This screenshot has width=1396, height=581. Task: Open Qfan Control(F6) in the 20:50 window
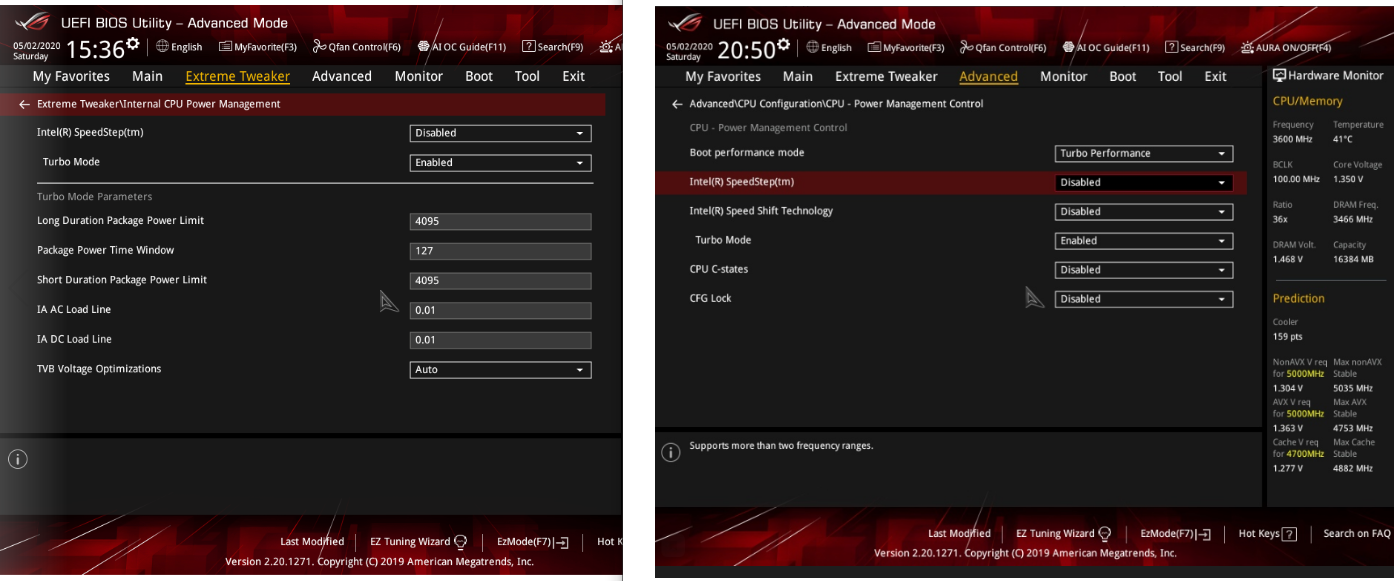(x=1003, y=47)
